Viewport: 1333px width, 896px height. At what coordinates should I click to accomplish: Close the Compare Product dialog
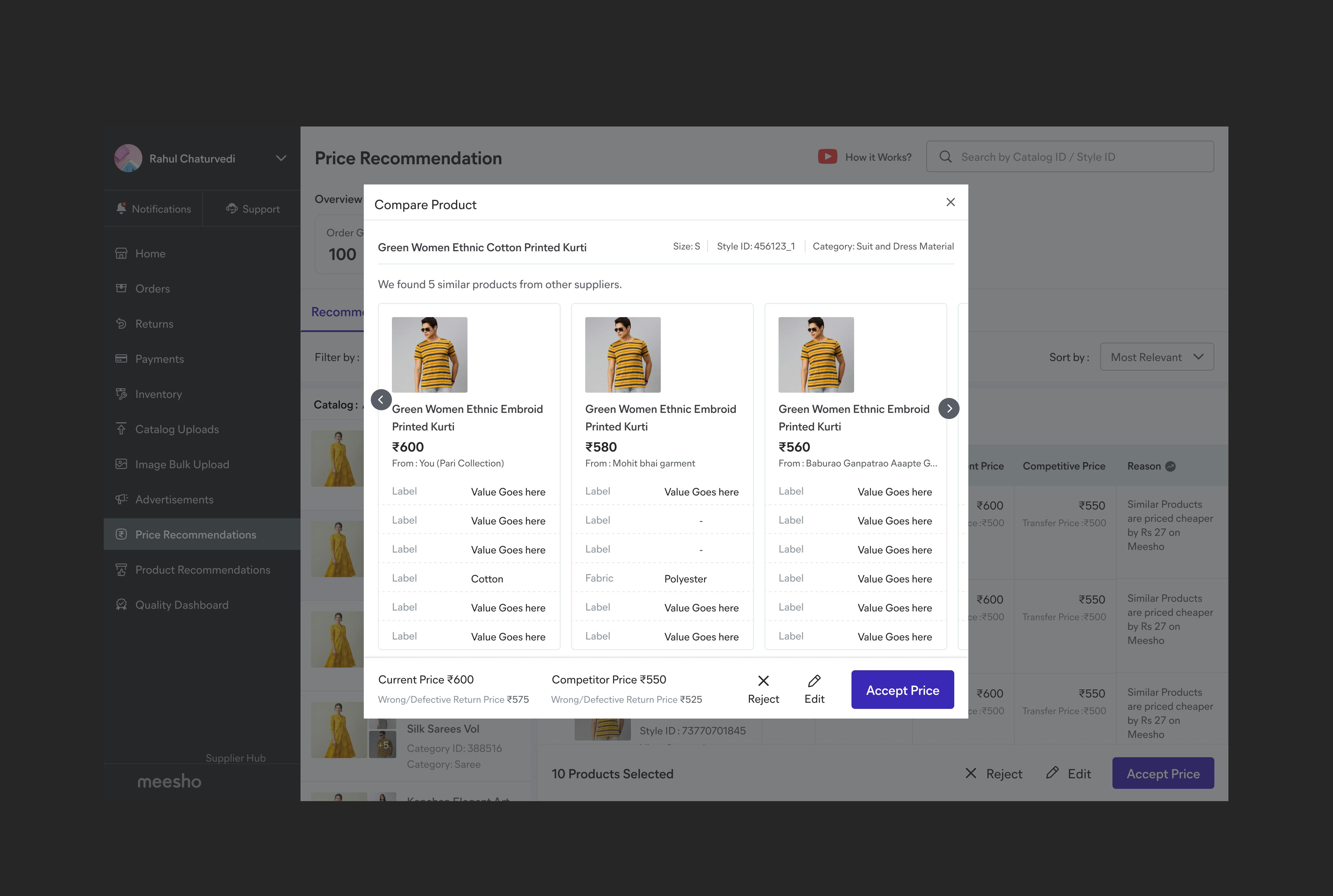[950, 202]
